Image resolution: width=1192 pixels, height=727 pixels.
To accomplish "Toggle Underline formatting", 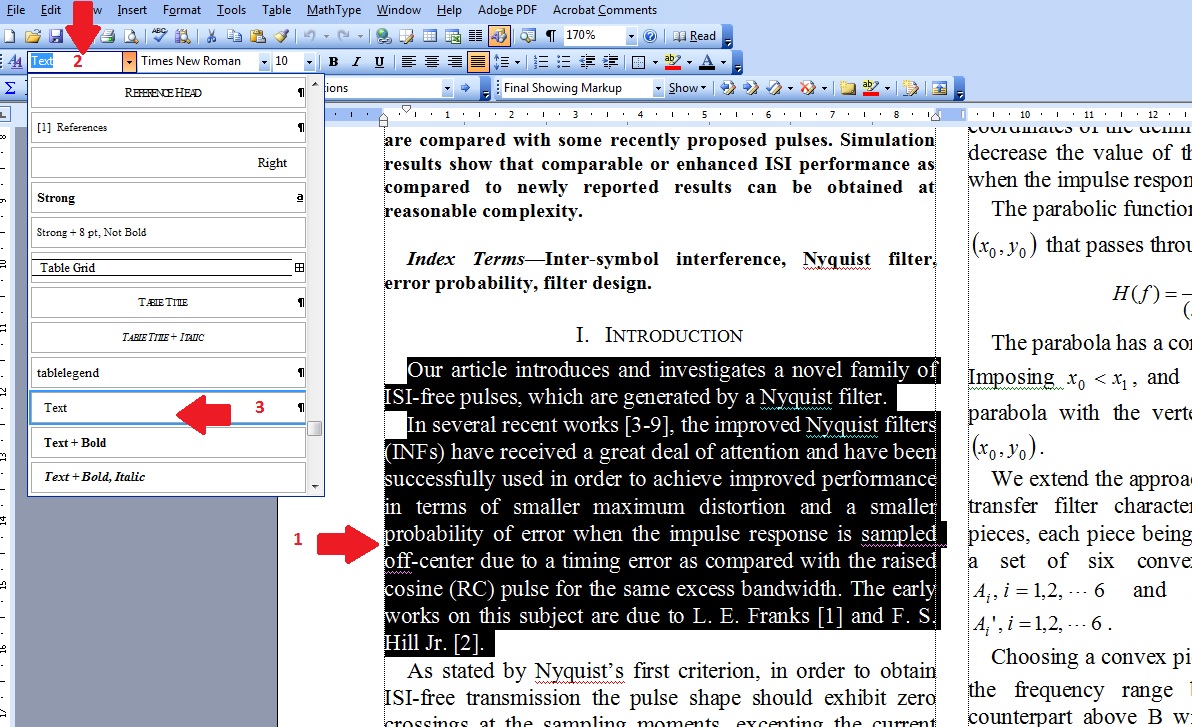I will (379, 62).
